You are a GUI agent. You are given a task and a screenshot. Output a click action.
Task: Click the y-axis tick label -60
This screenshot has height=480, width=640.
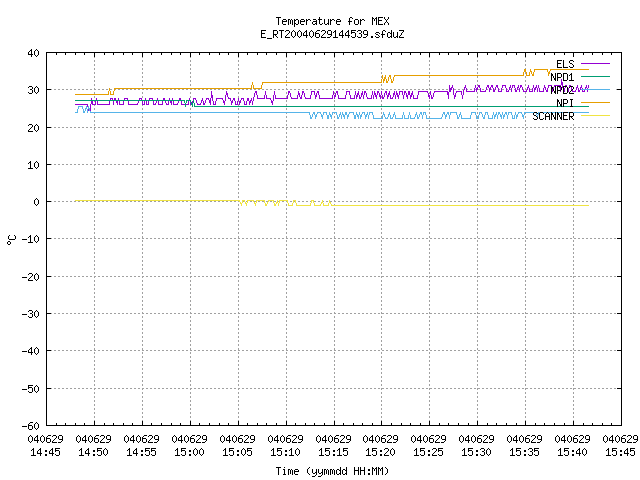(31, 426)
